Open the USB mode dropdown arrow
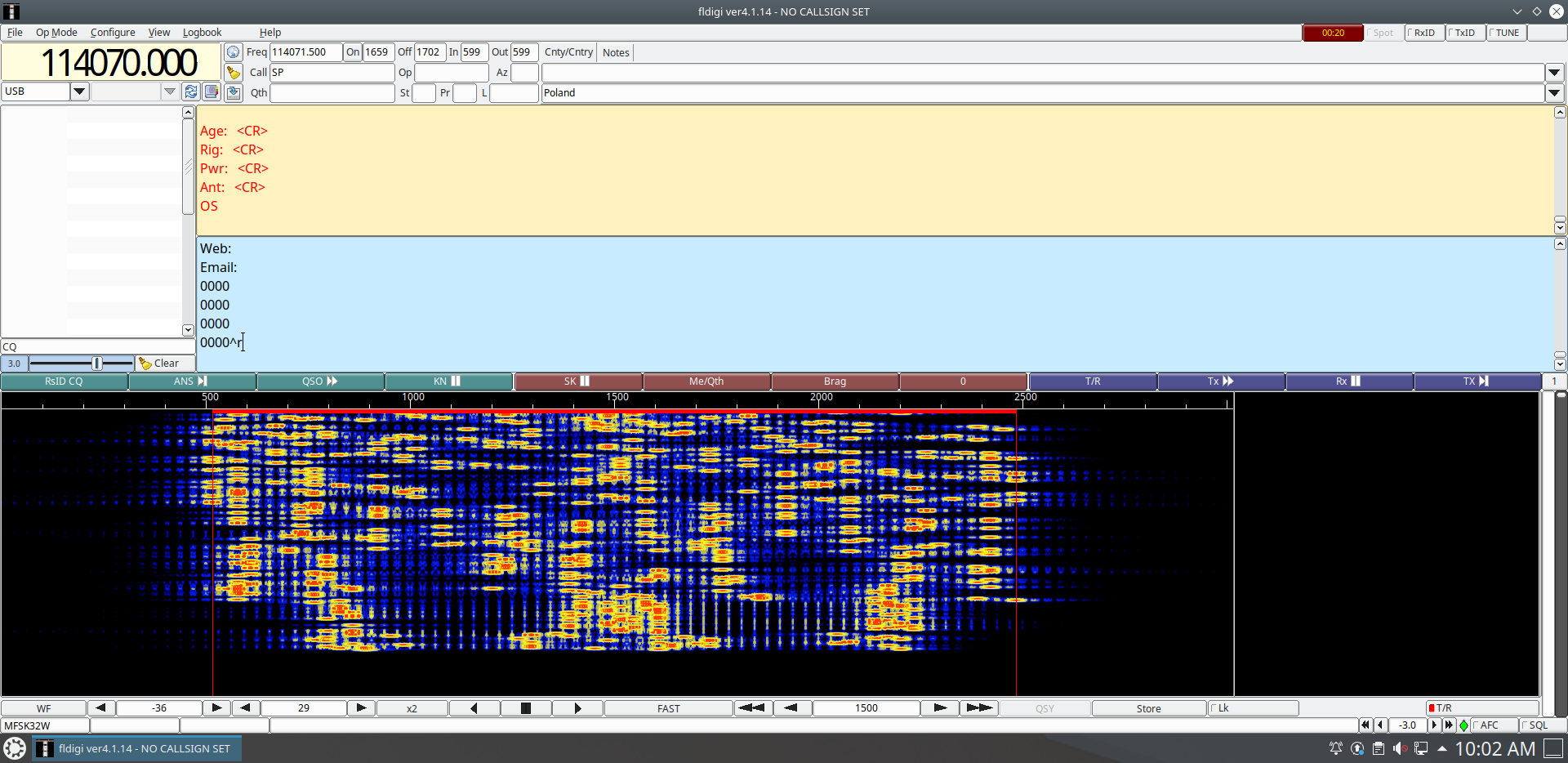This screenshot has width=1568, height=763. point(79,91)
